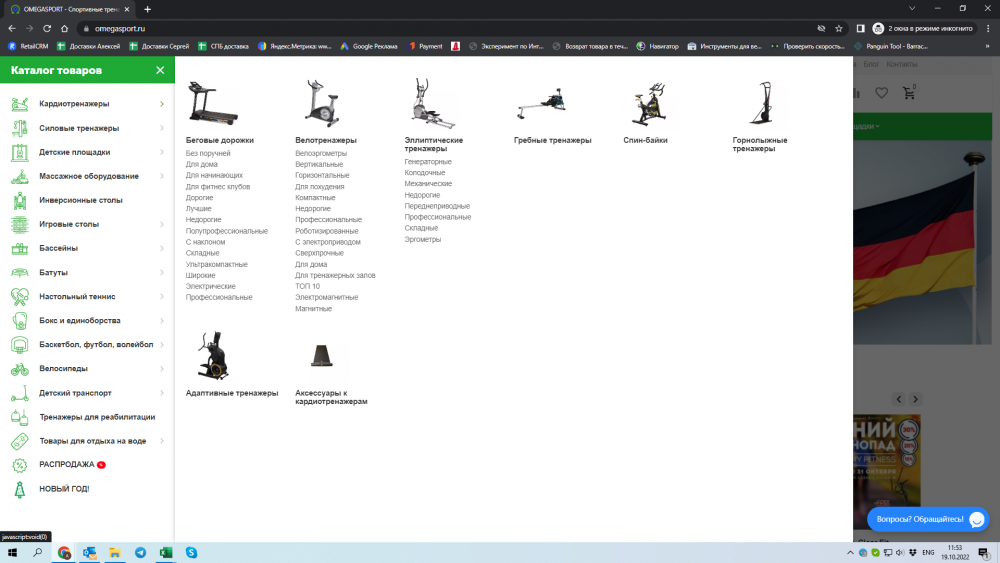The image size is (1000, 563).
Task: Click the Бассейны sidebar icon
Action: pyautogui.click(x=19, y=248)
